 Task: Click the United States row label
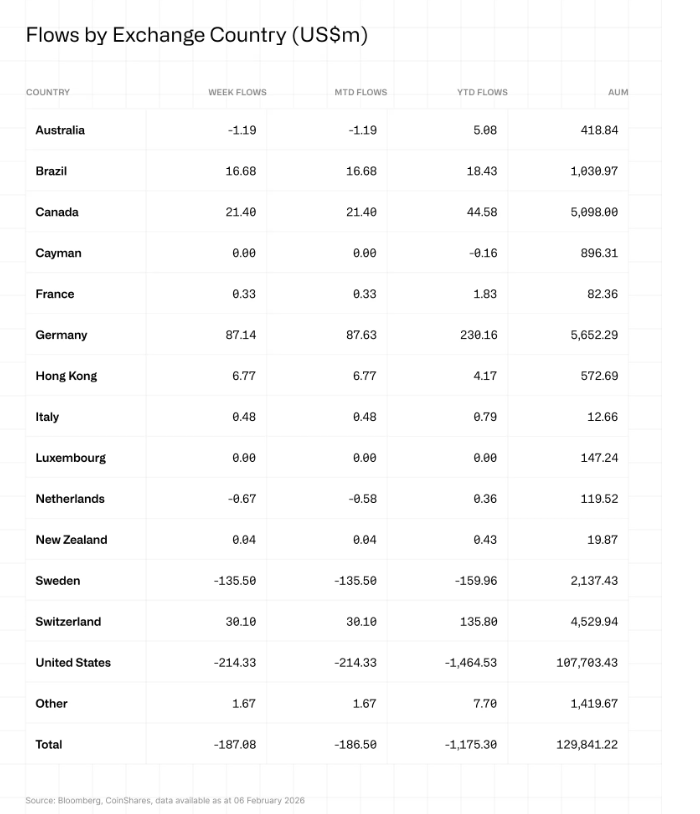coord(73,663)
